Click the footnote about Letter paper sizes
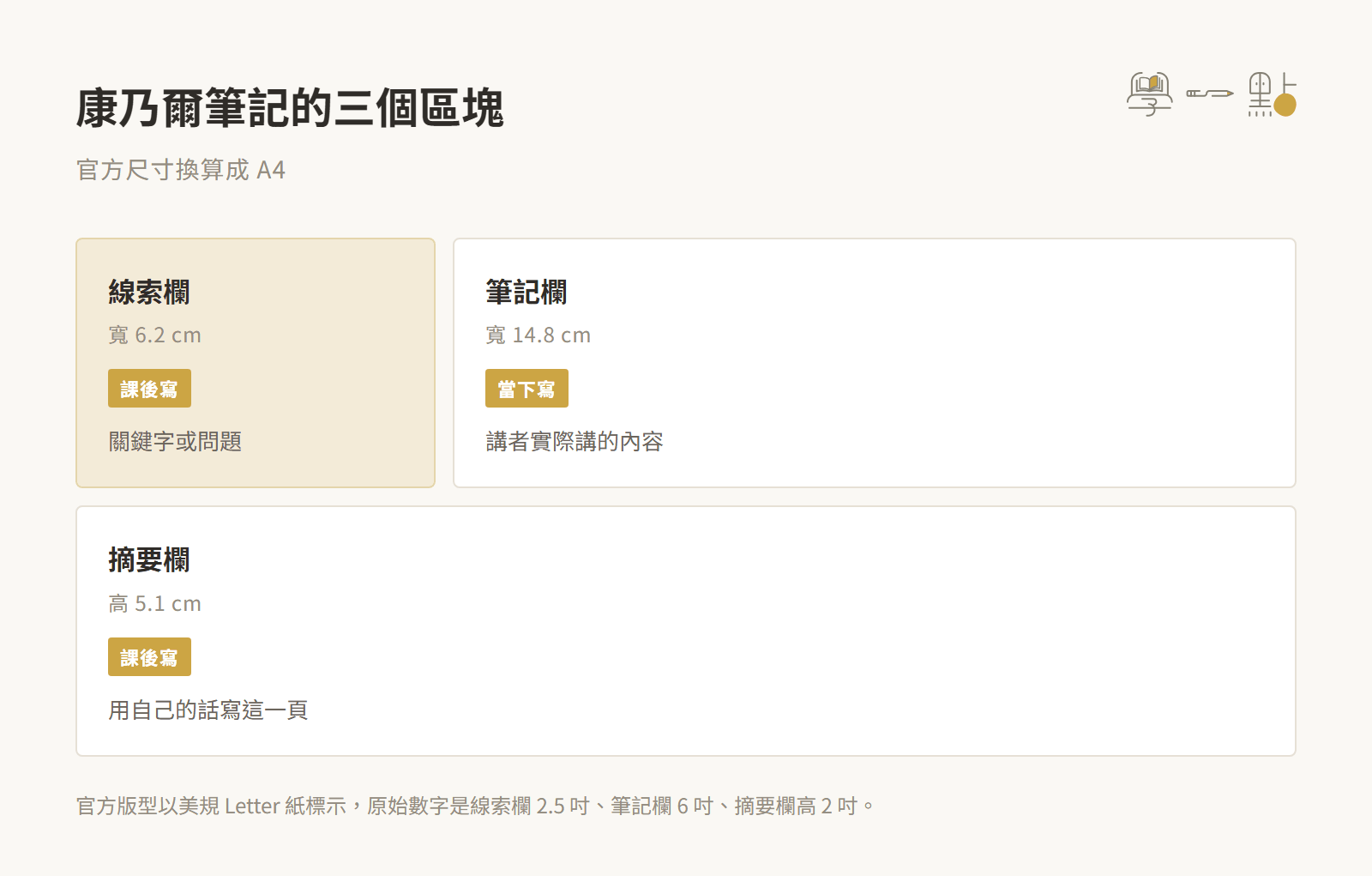This screenshot has height=876, width=1372. pyautogui.click(x=475, y=807)
